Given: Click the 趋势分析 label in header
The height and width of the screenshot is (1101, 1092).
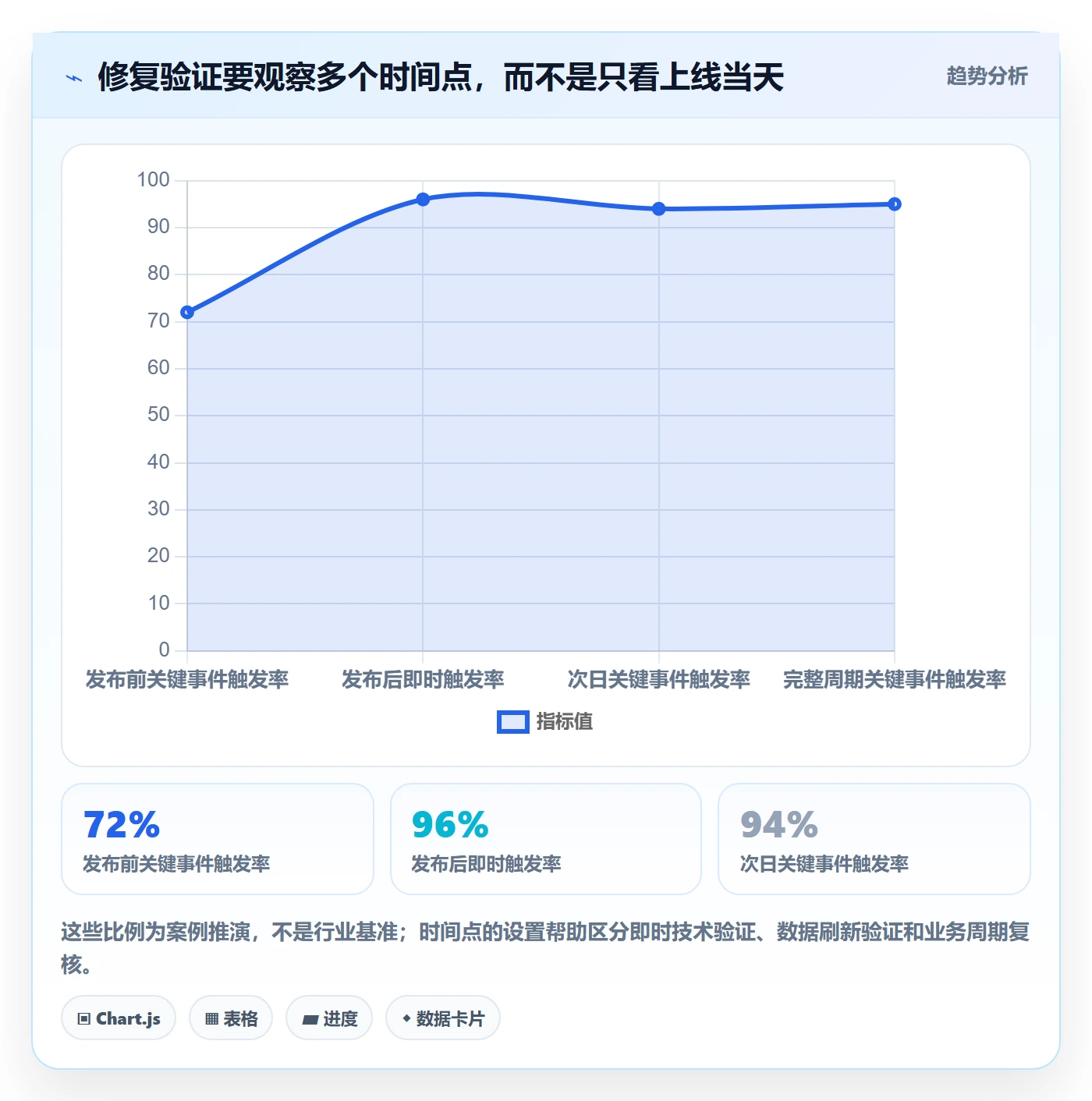Looking at the screenshot, I should point(987,76).
